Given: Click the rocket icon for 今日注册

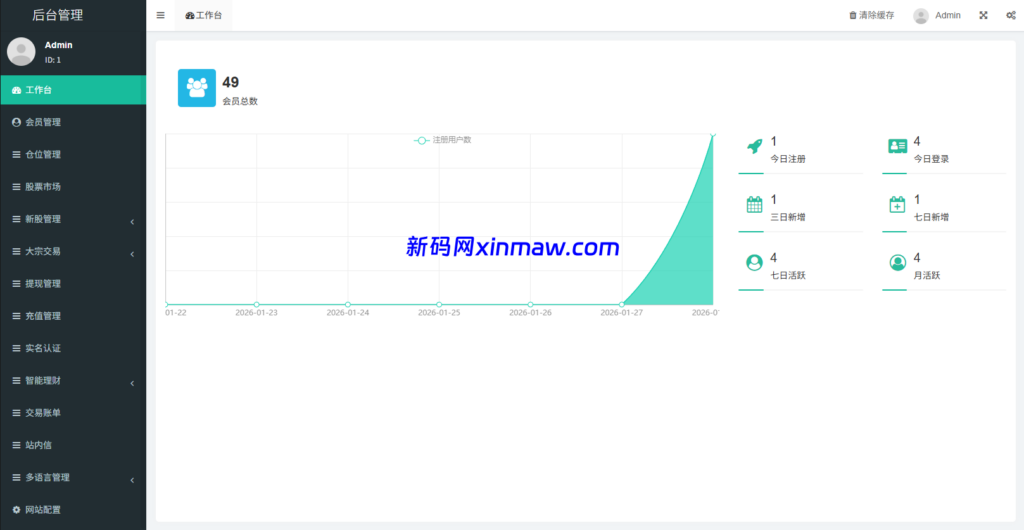Looking at the screenshot, I should (x=754, y=146).
